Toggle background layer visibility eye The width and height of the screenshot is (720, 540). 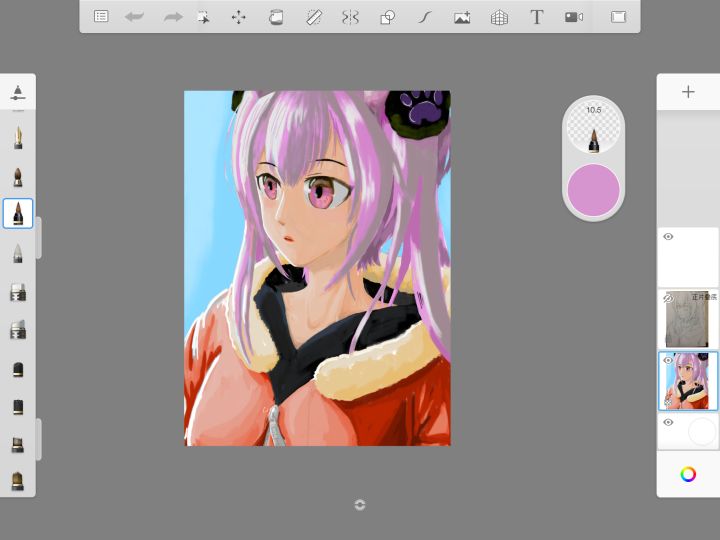click(668, 422)
